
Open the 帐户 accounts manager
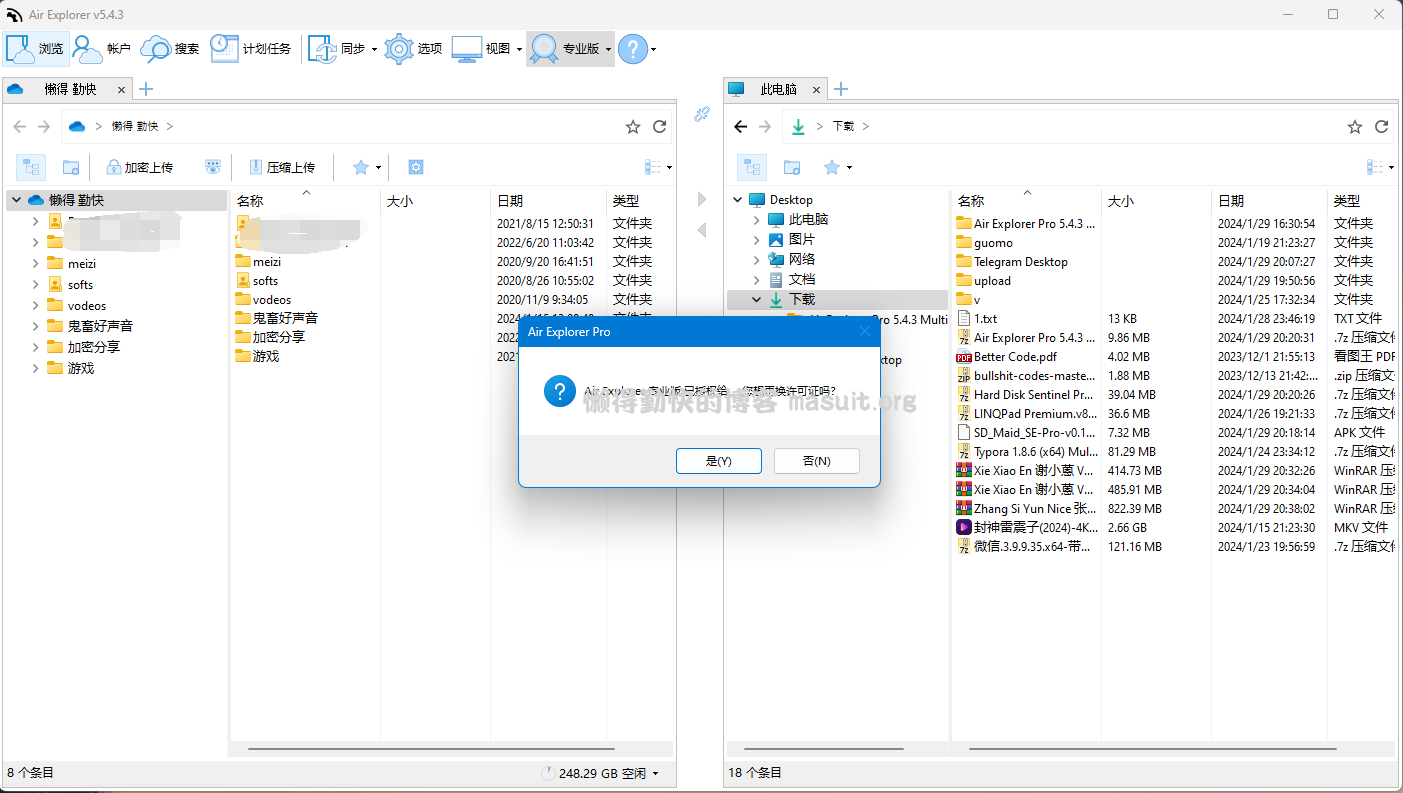[x=102, y=48]
